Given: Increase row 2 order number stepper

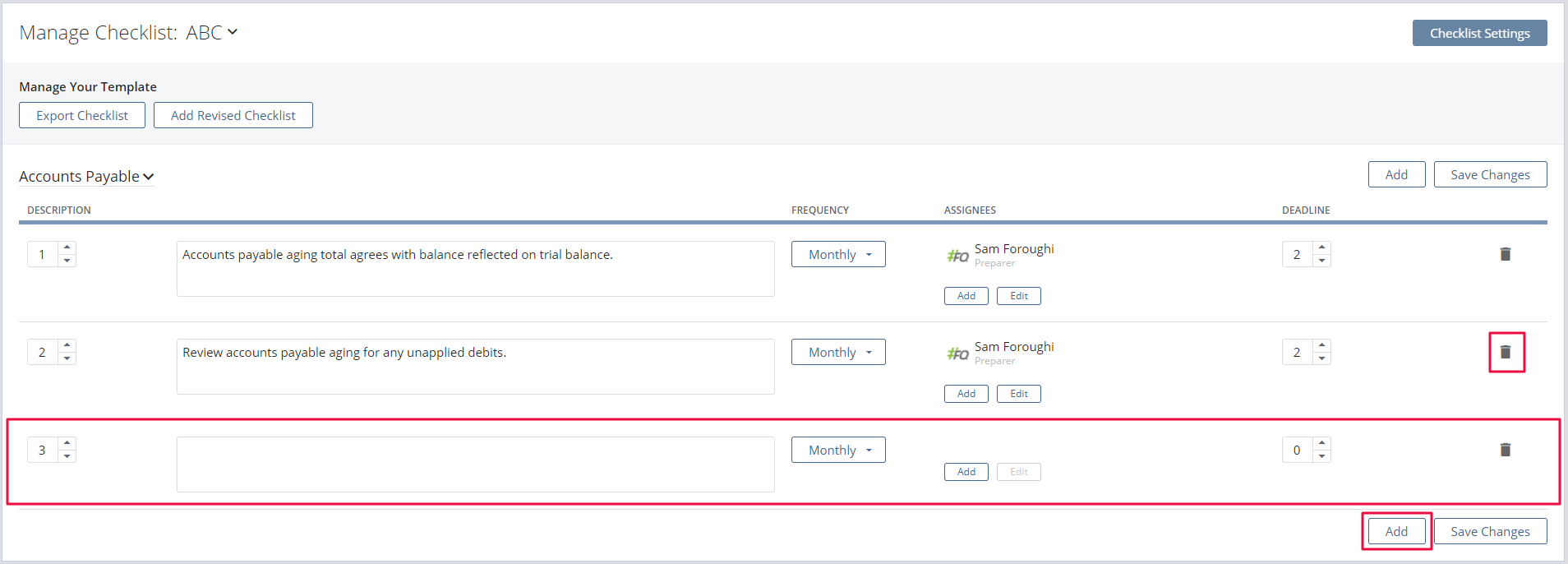Looking at the screenshot, I should (x=67, y=346).
